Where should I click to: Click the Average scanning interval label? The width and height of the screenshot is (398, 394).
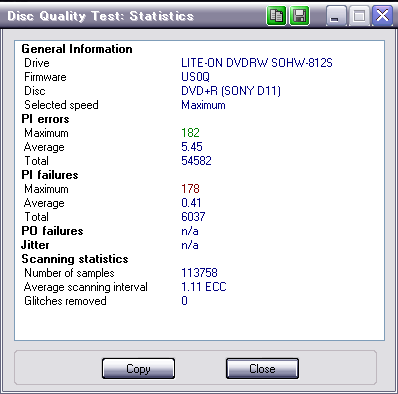(x=86, y=287)
